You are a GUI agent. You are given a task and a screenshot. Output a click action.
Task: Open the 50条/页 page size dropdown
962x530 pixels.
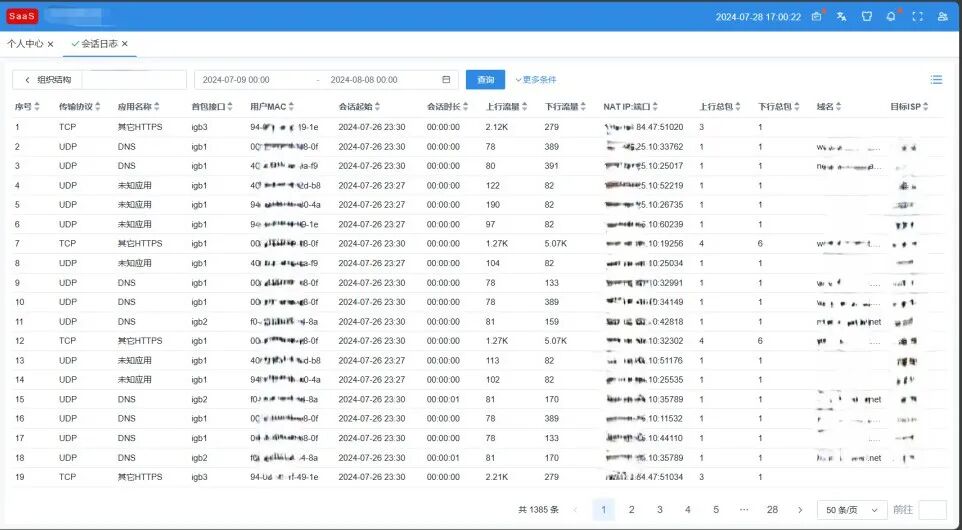click(x=852, y=510)
